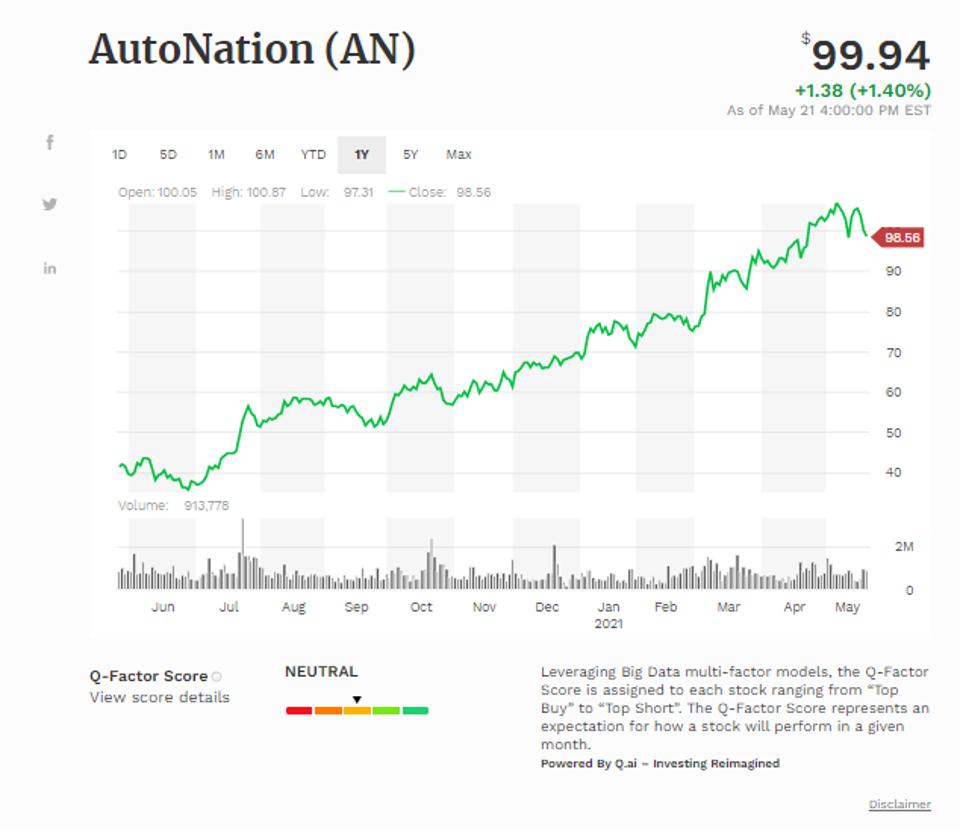Image resolution: width=960 pixels, height=831 pixels.
Task: Toggle the 5Y chart range on
Action: coord(412,154)
